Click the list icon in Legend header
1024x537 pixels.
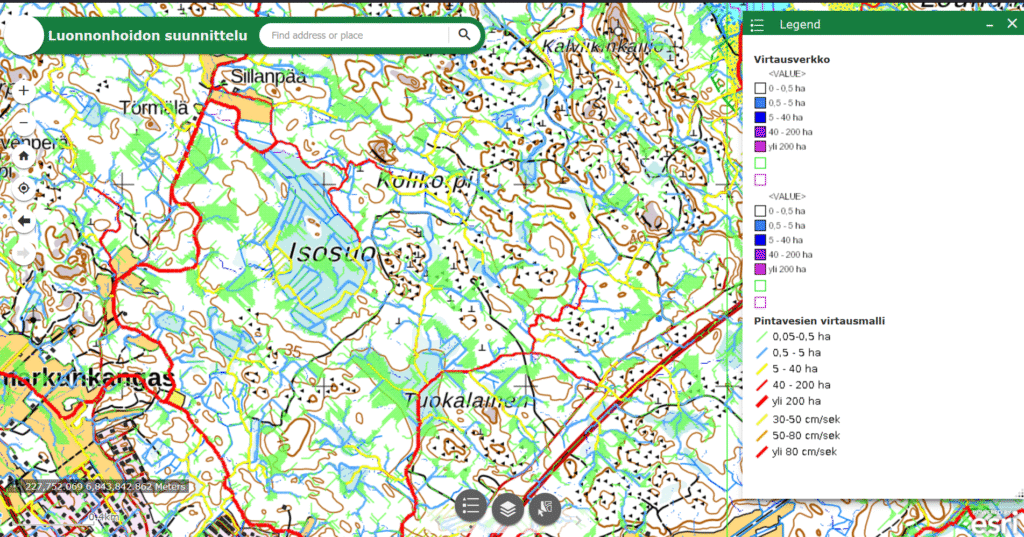pos(758,25)
